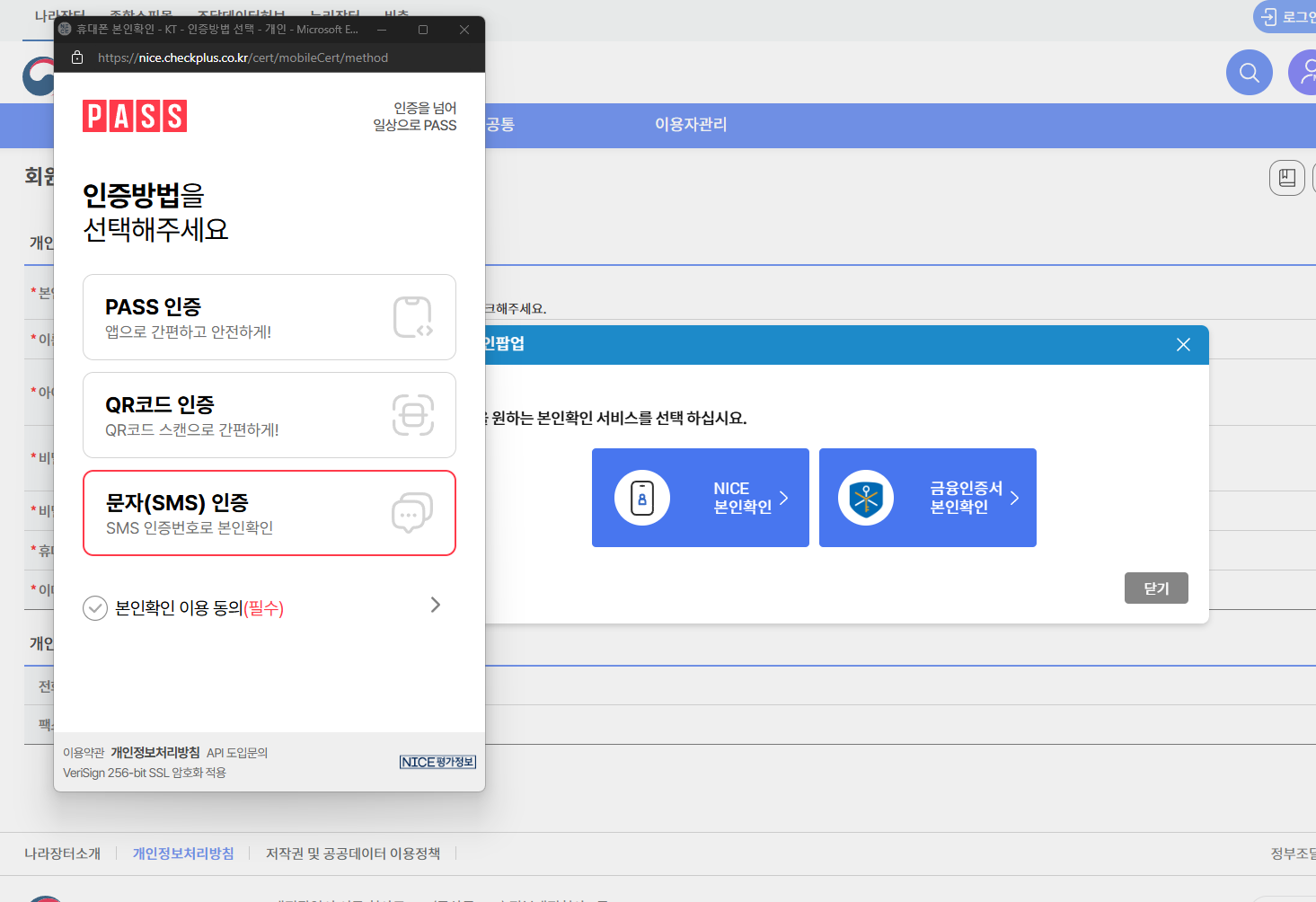The image size is (1316, 902).
Task: Check the 본인확인 이용 동의 agreement circle
Action: [x=95, y=608]
